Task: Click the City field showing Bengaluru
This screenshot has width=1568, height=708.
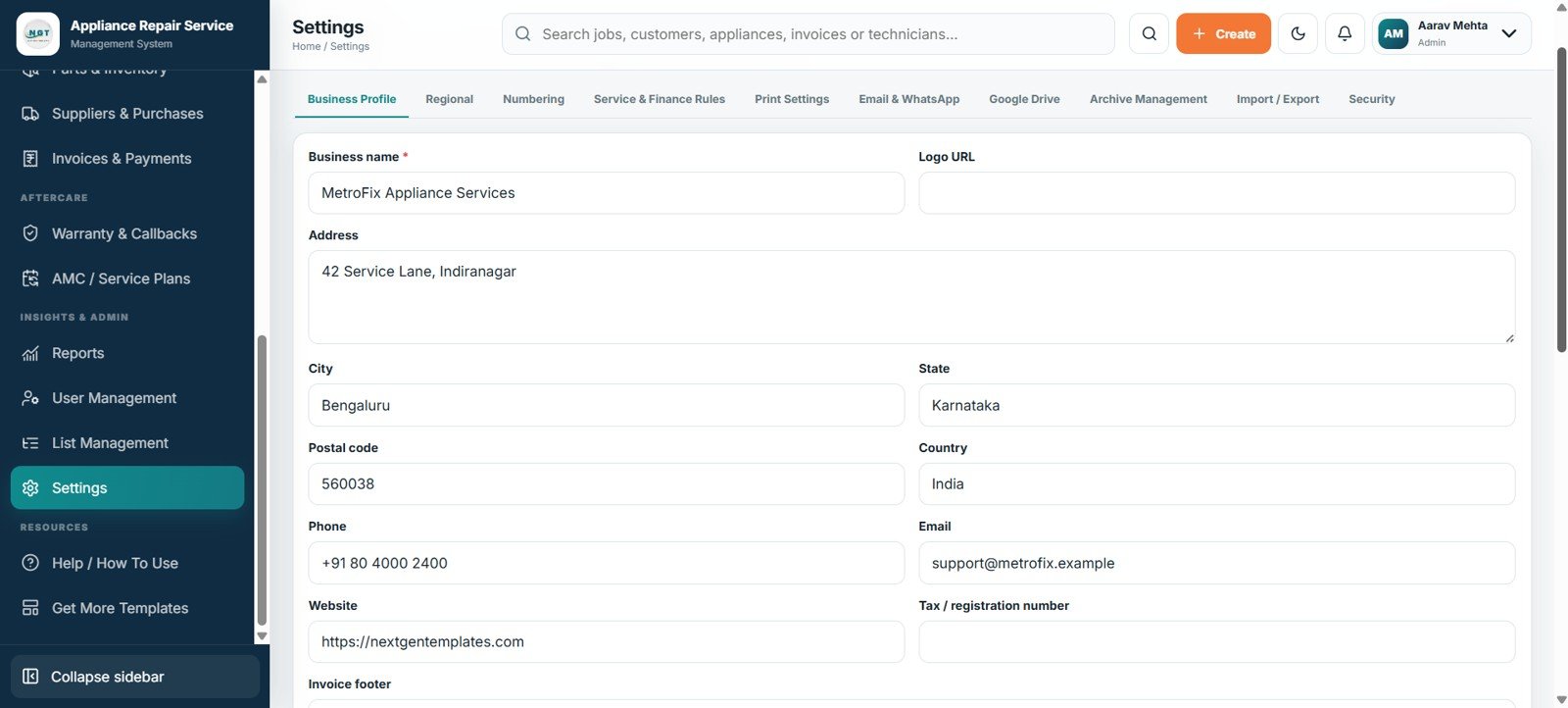Action: [606, 405]
